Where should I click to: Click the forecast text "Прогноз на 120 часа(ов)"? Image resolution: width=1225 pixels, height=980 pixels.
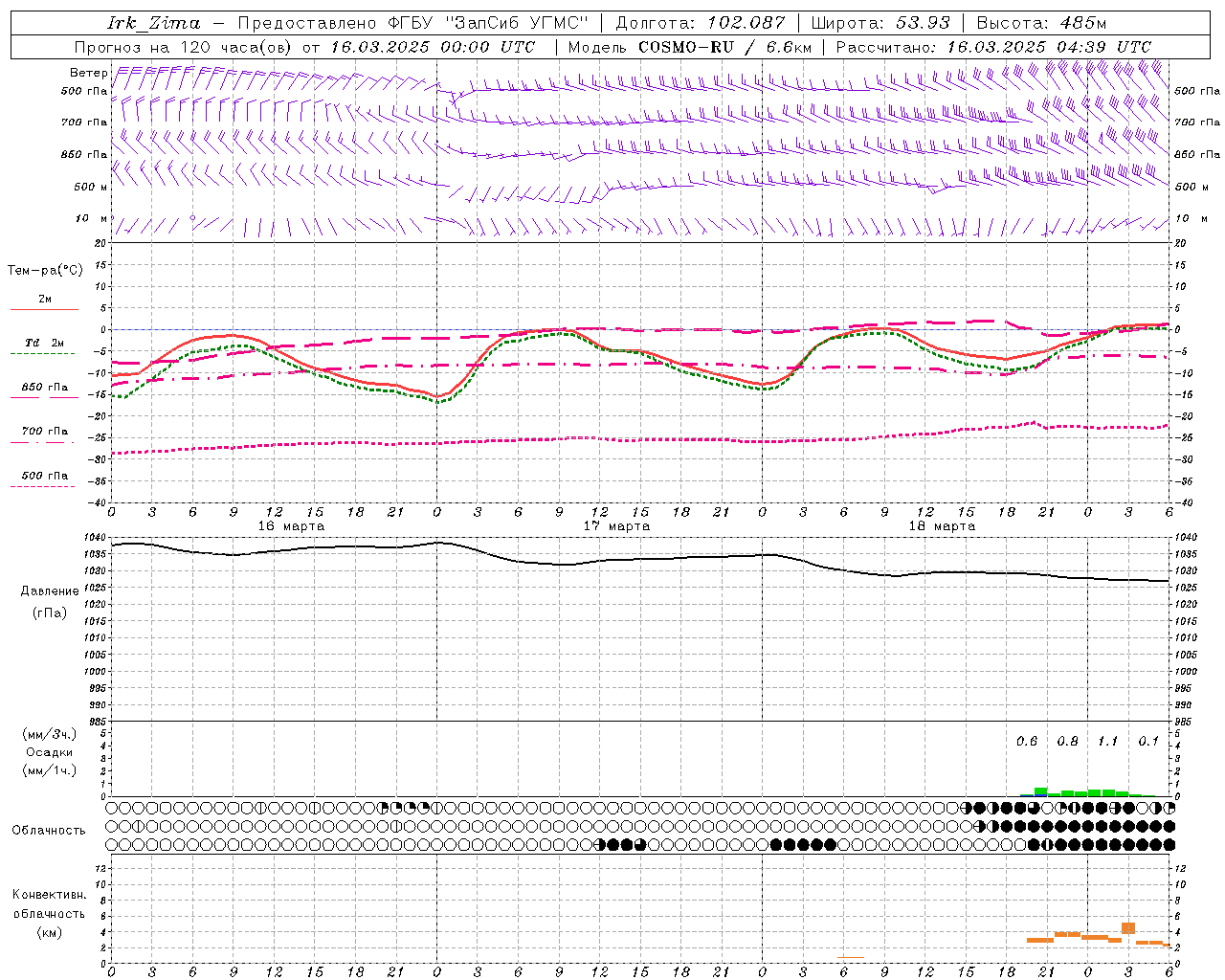click(x=185, y=47)
